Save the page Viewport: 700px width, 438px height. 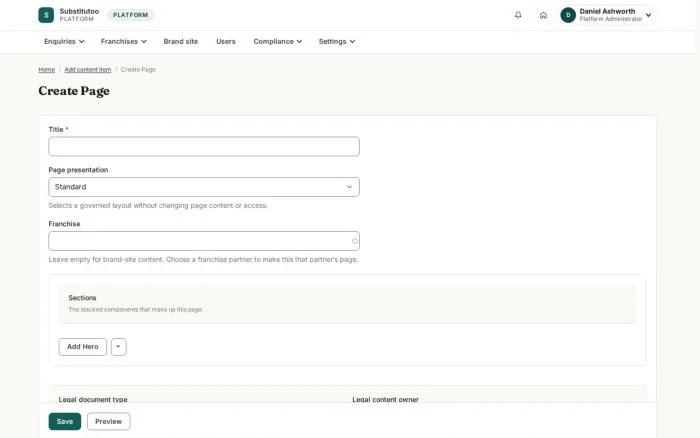65,421
